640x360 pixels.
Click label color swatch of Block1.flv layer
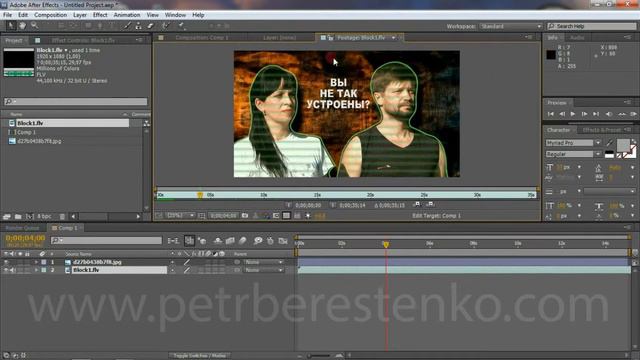pyautogui.click(x=44, y=270)
